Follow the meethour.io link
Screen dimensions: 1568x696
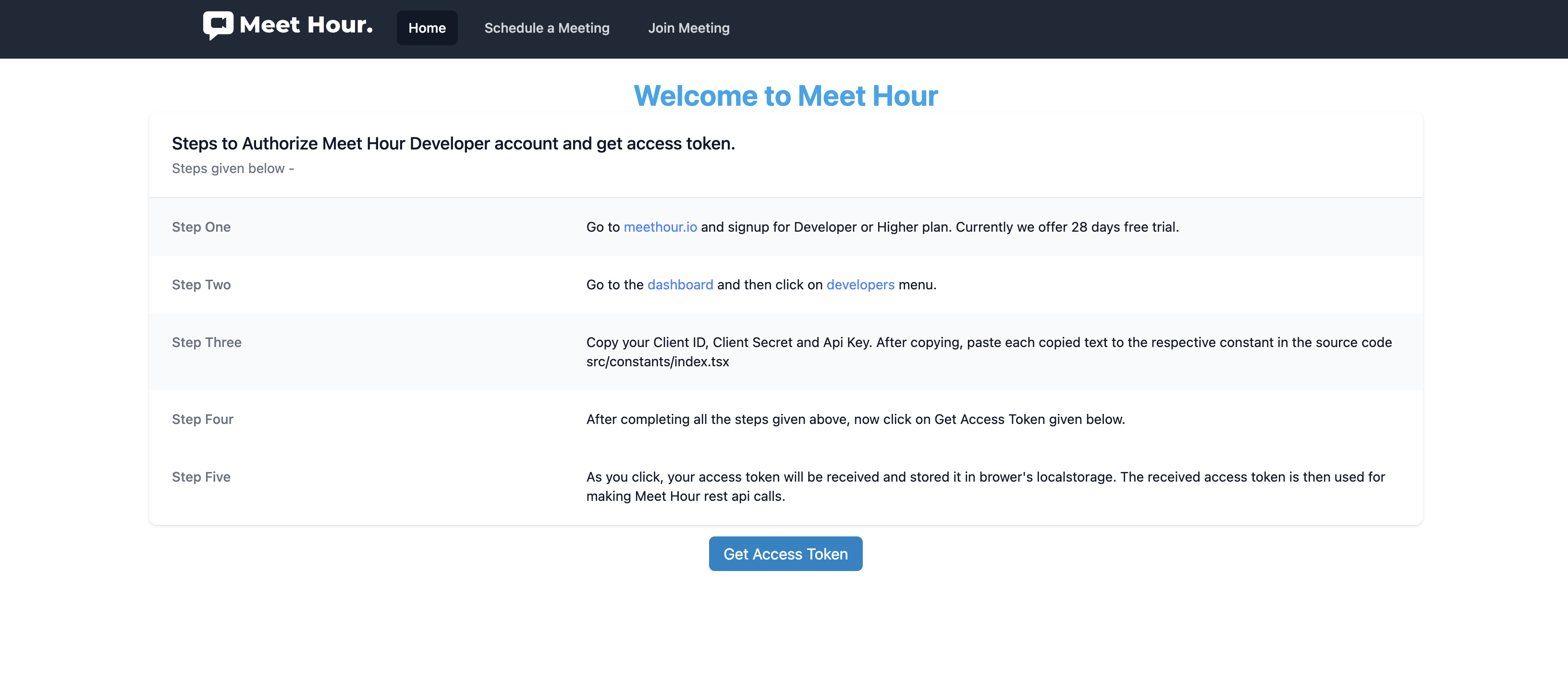coord(660,227)
